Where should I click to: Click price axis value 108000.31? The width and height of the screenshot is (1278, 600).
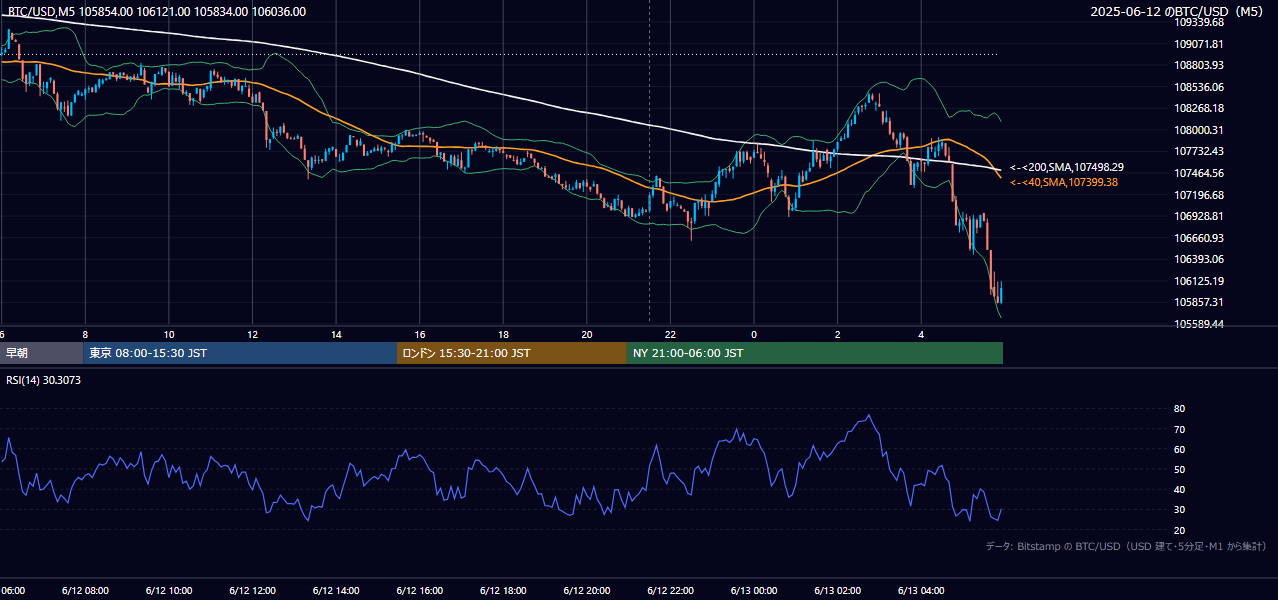[x=1199, y=130]
